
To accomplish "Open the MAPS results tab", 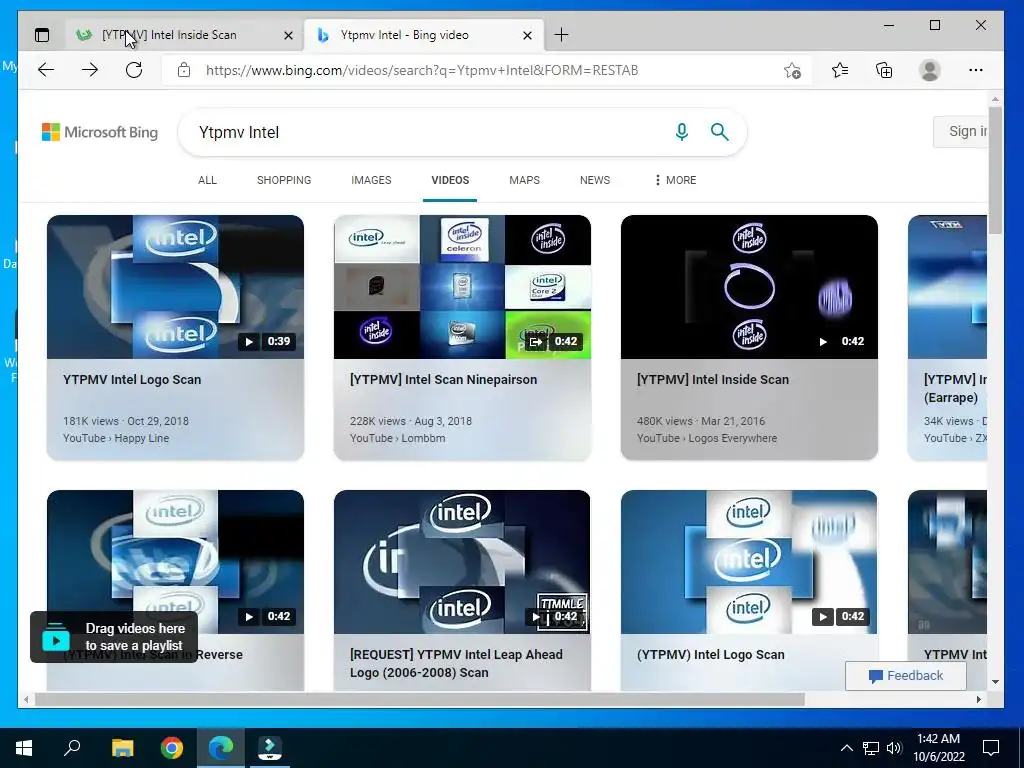I will [x=524, y=180].
